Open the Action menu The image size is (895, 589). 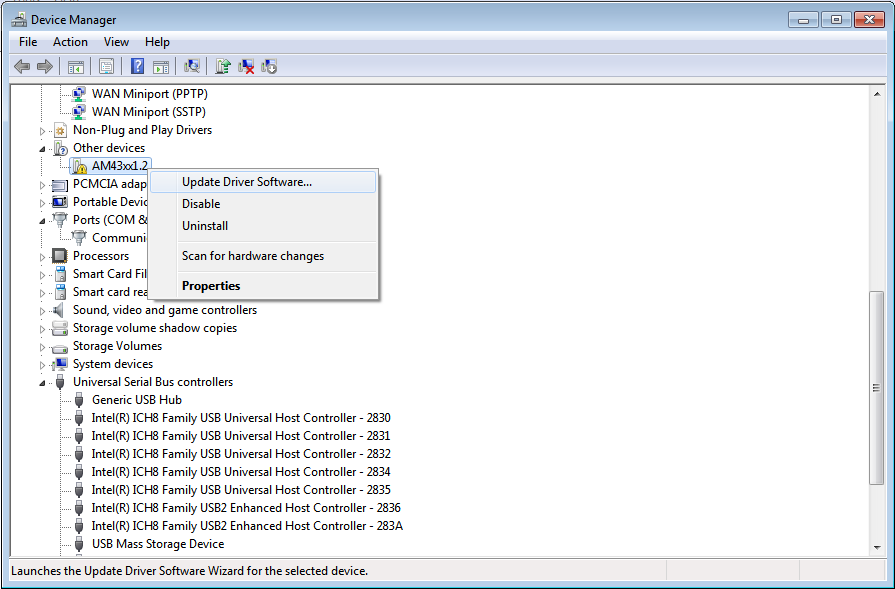pyautogui.click(x=70, y=42)
